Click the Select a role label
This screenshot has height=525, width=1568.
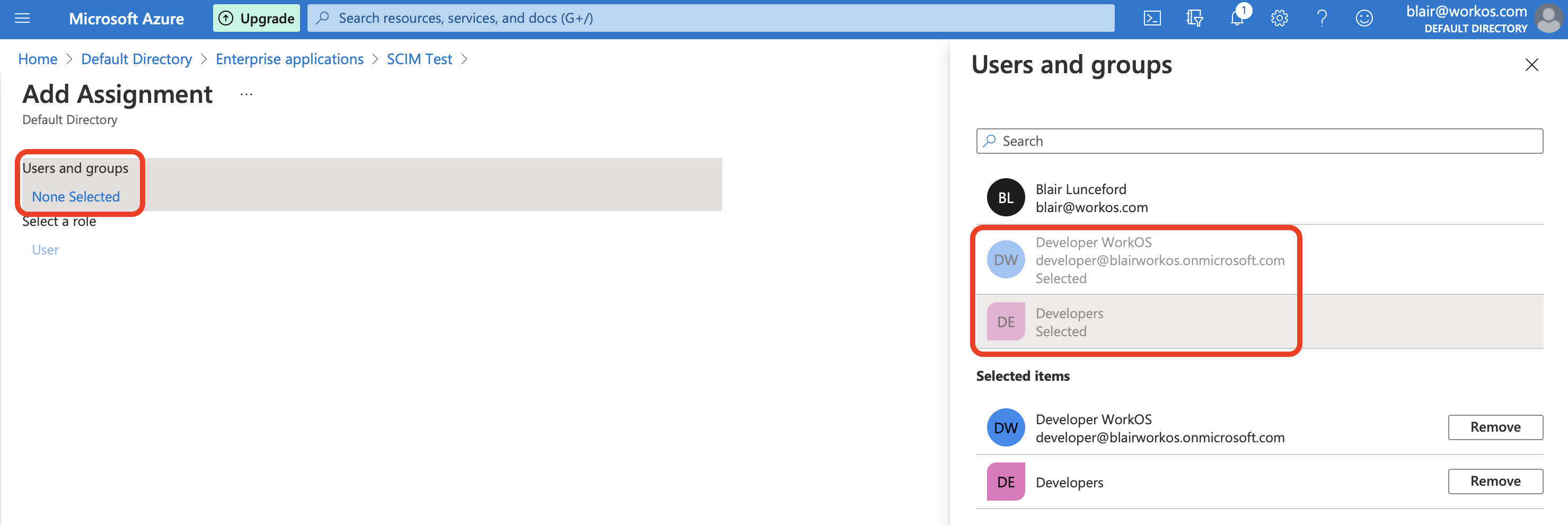click(59, 222)
